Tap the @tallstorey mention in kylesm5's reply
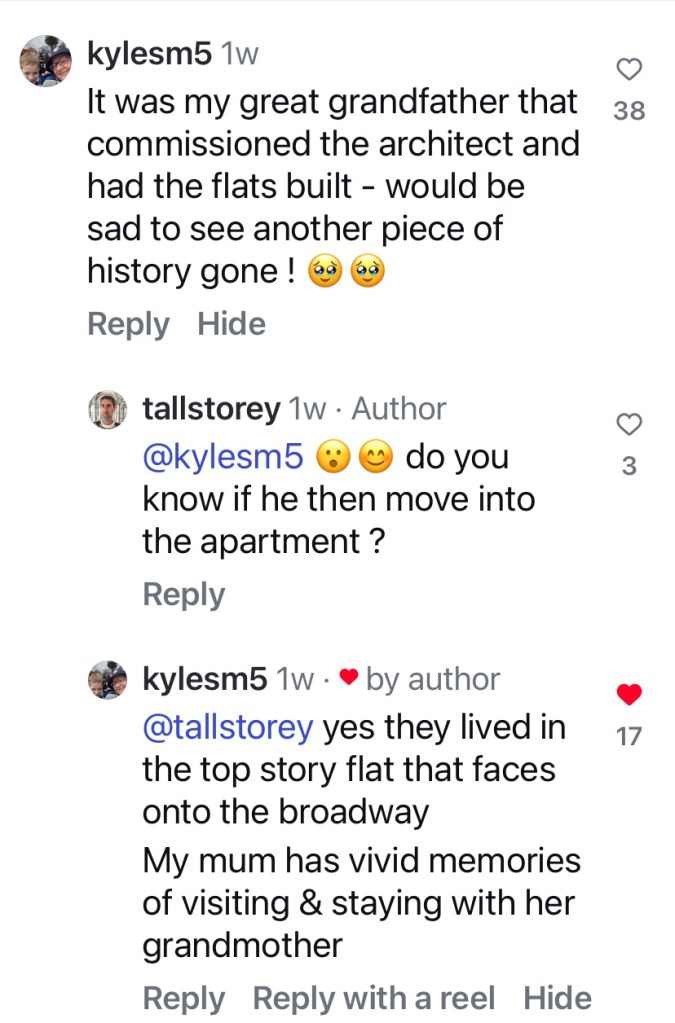The height and width of the screenshot is (1023, 675). [x=228, y=728]
